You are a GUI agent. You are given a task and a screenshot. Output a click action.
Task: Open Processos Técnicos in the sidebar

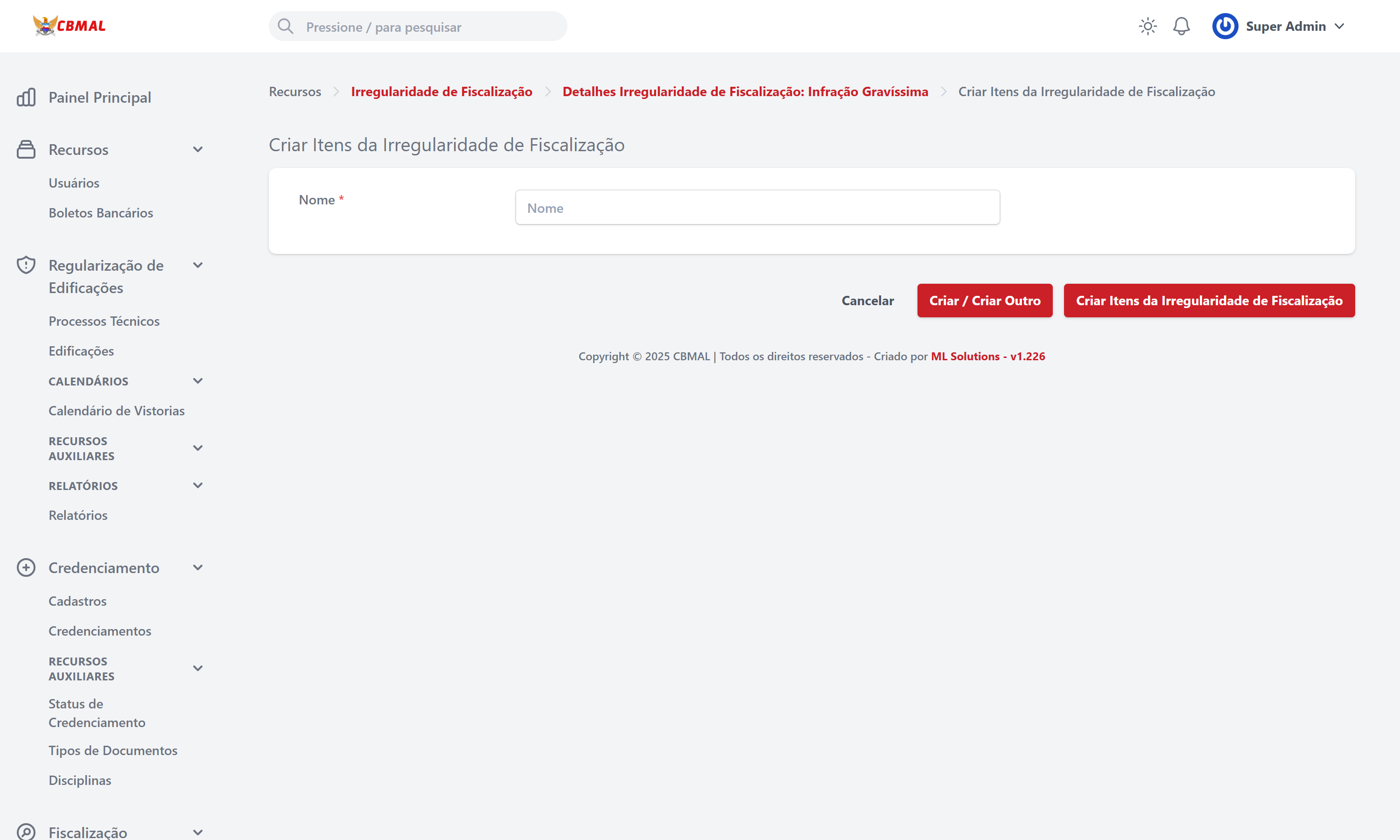[x=104, y=321]
